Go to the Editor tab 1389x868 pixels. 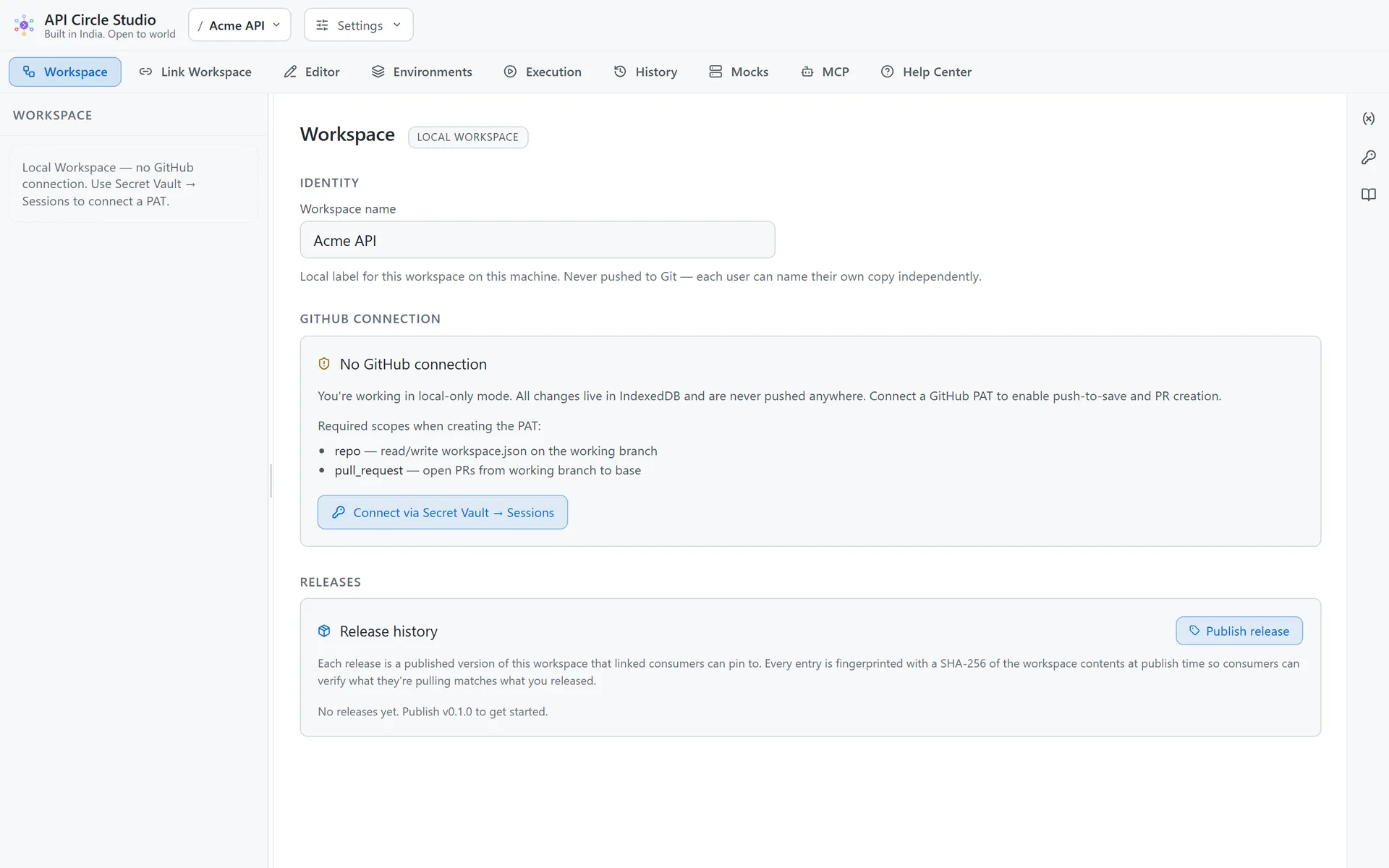click(x=312, y=72)
